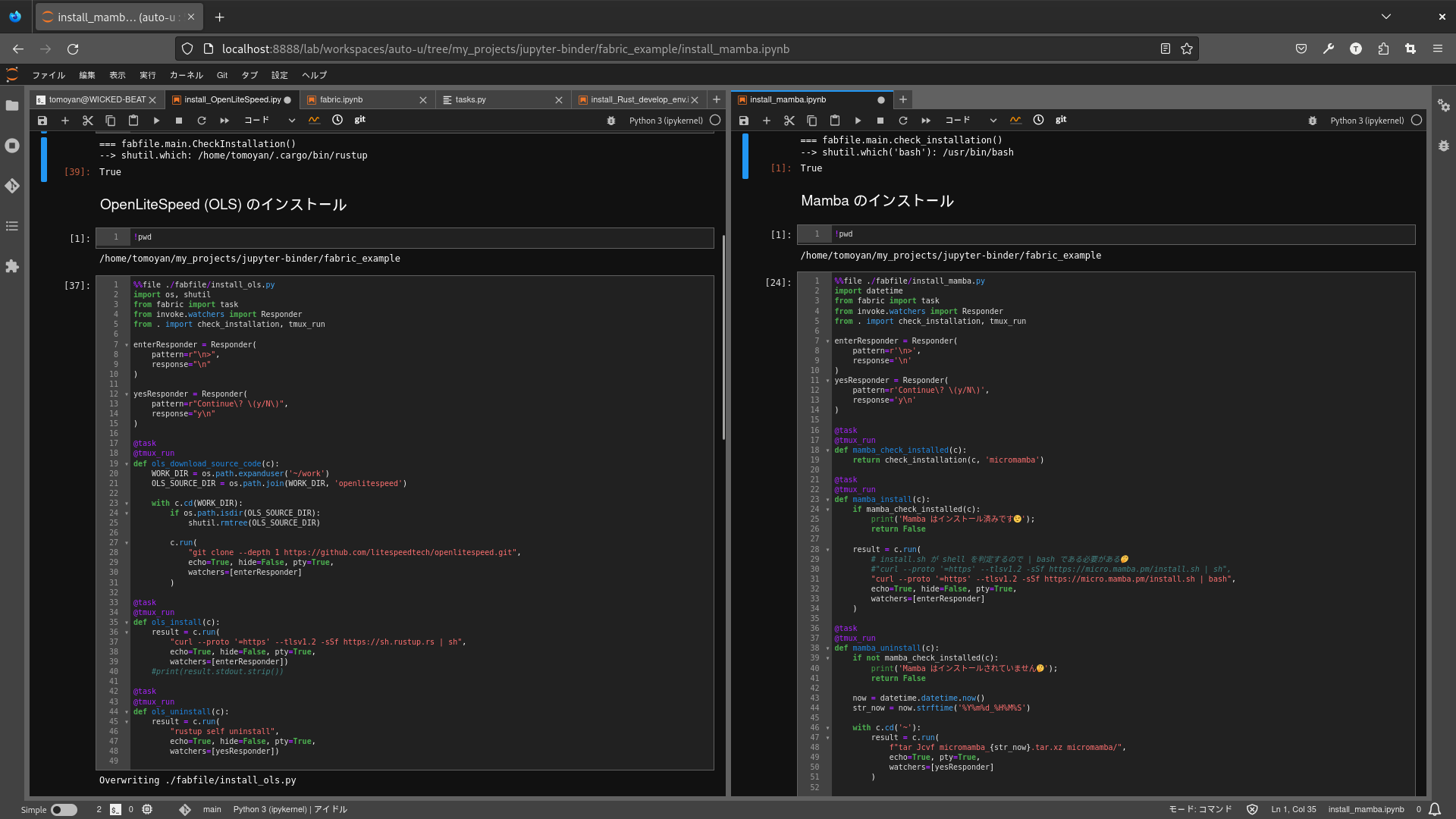The image size is (1456, 819).
Task: Collapse enterResponder block at line 7 in install_ols.py
Action: (127, 345)
